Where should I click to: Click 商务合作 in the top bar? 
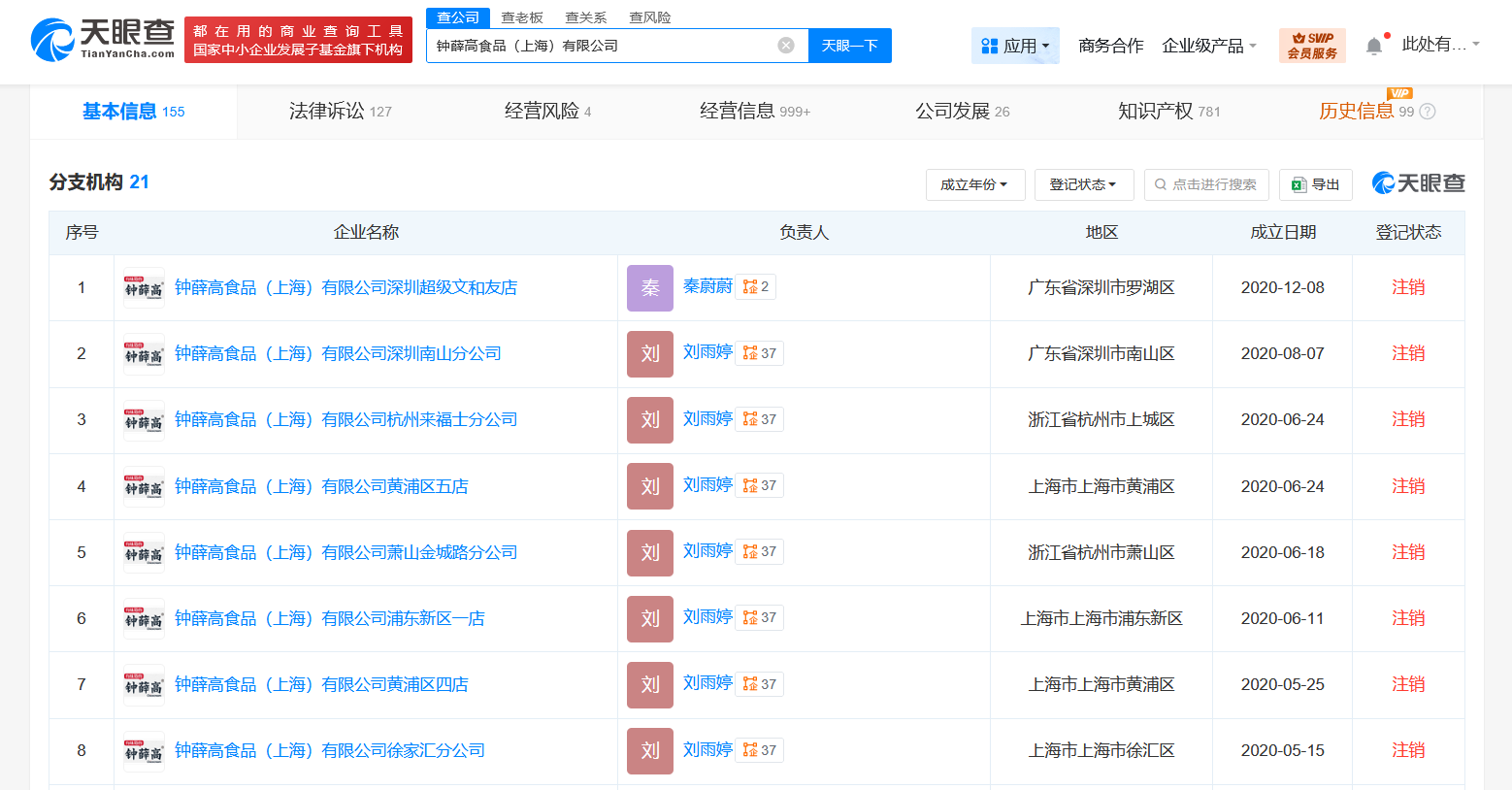point(1109,45)
